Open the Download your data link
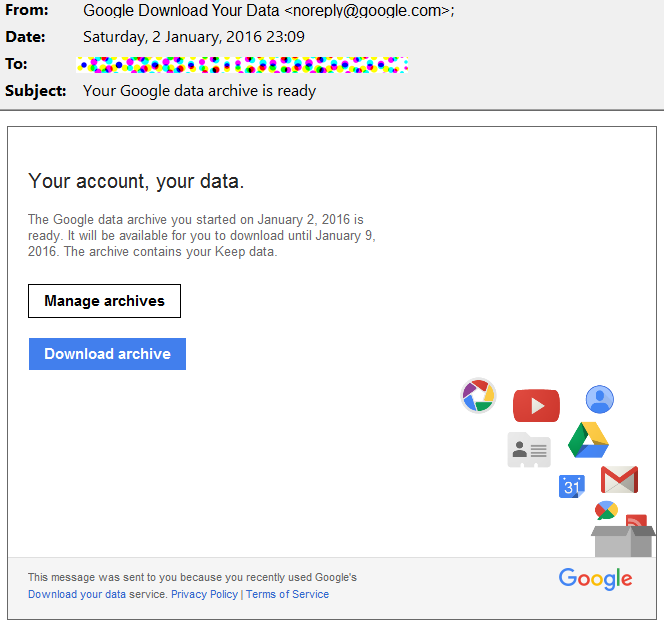Image resolution: width=664 pixels, height=627 pixels. coord(77,594)
